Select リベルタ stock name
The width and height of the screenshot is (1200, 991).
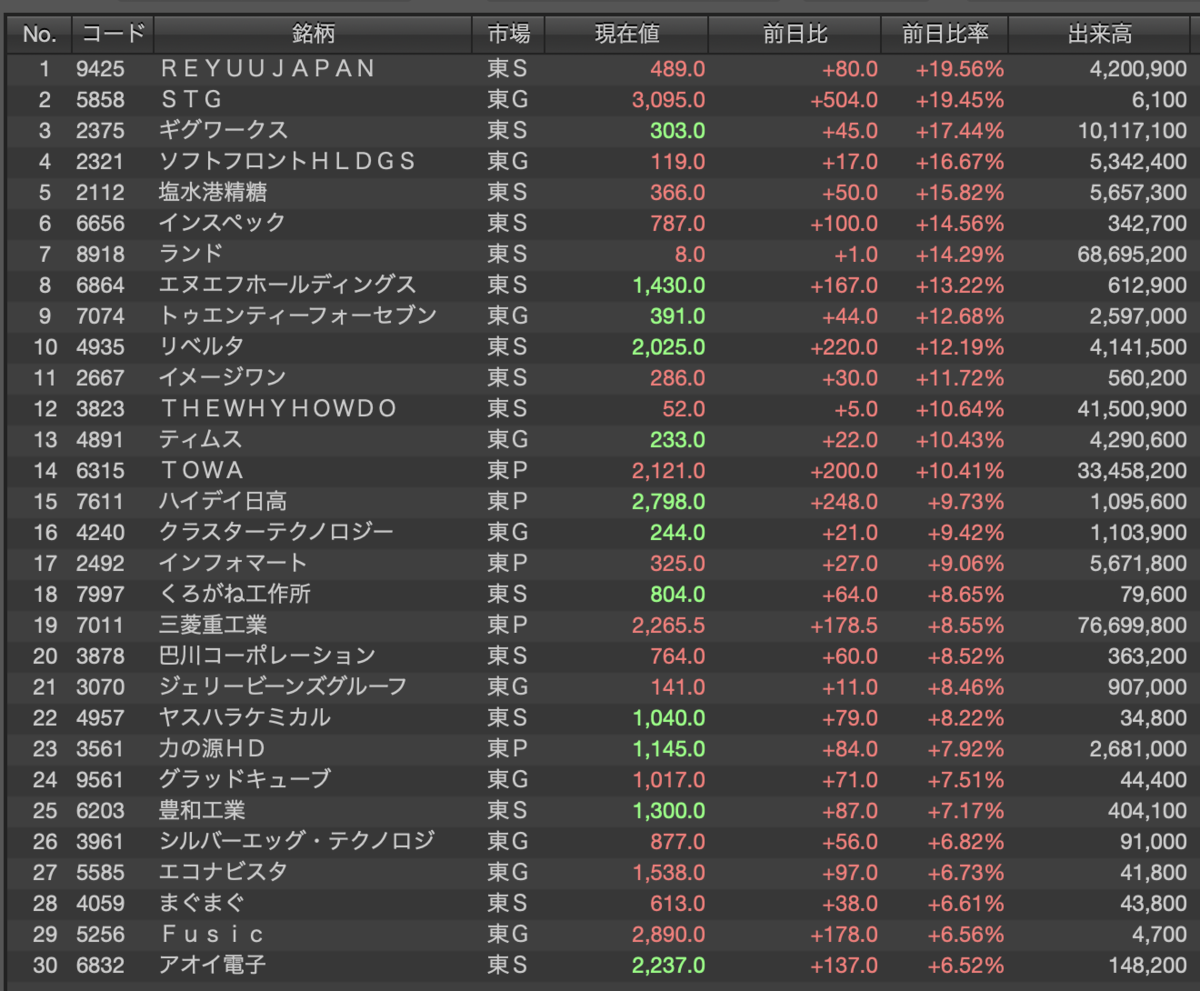tap(201, 347)
